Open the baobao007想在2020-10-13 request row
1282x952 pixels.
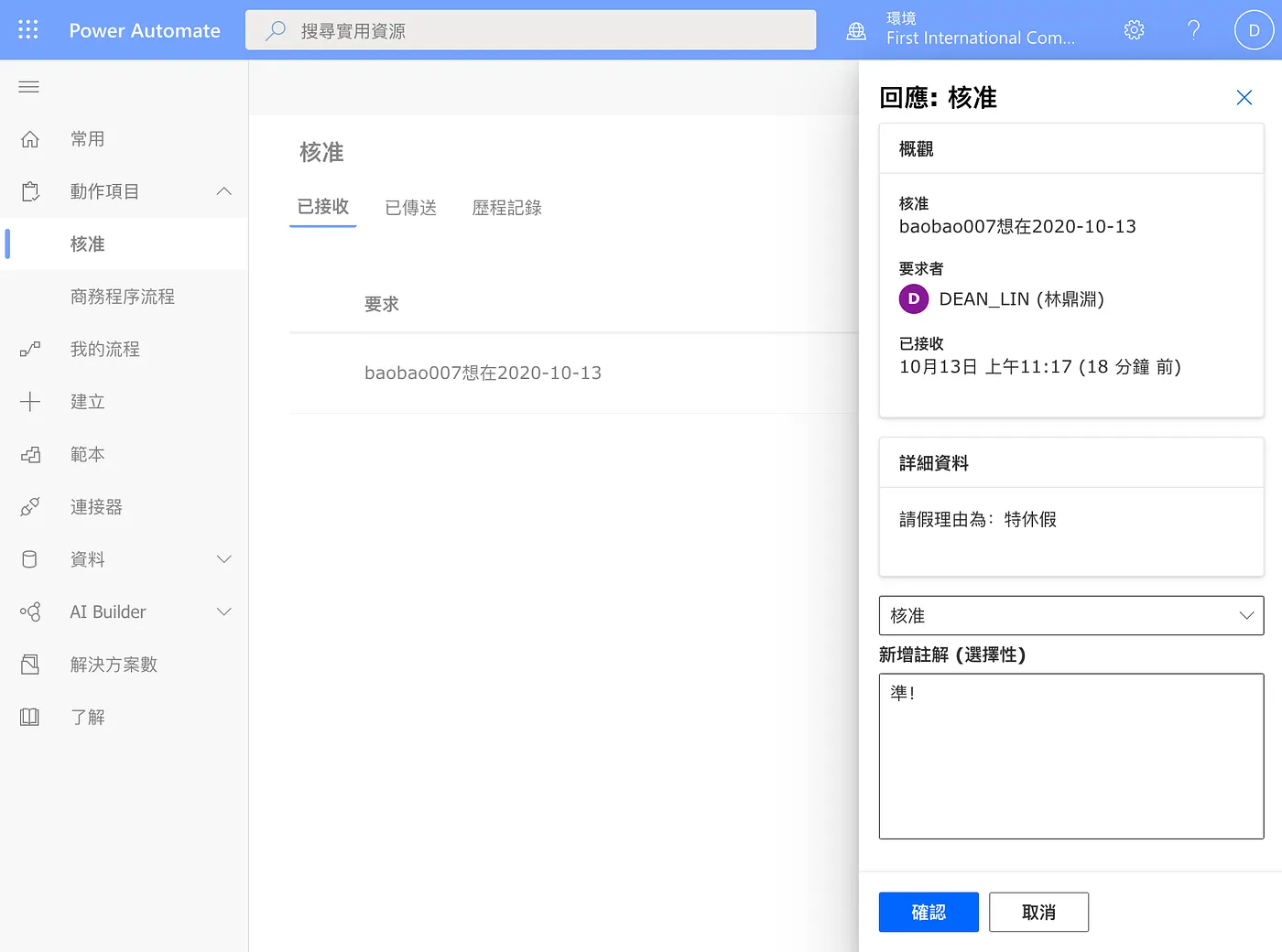coord(573,373)
